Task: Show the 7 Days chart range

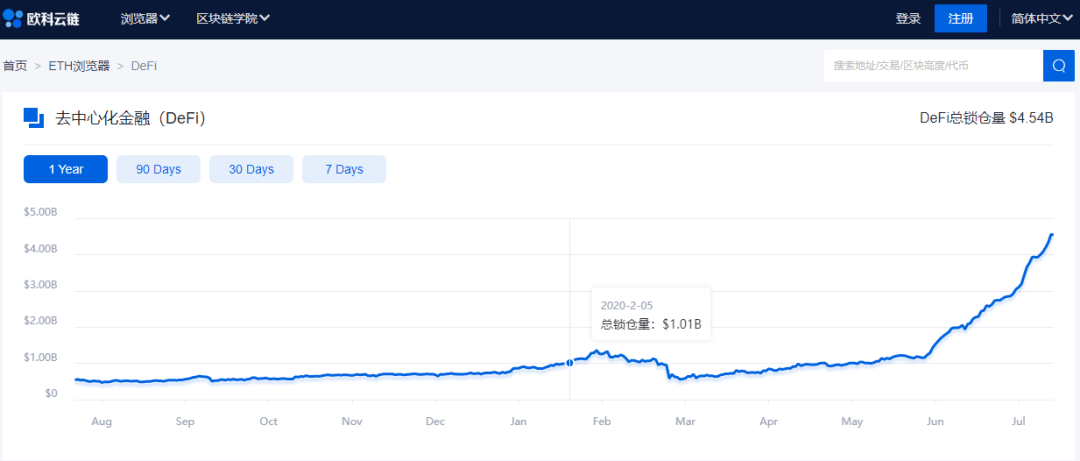Action: 344,169
